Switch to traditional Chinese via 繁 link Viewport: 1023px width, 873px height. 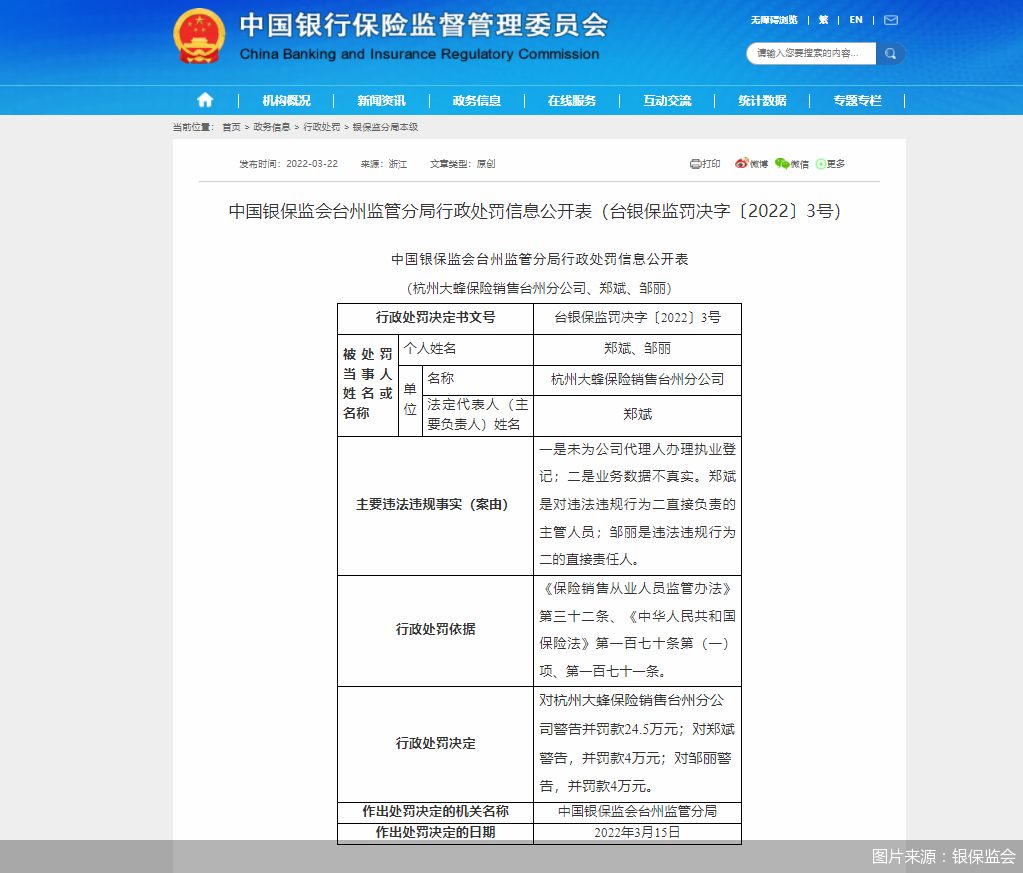823,19
